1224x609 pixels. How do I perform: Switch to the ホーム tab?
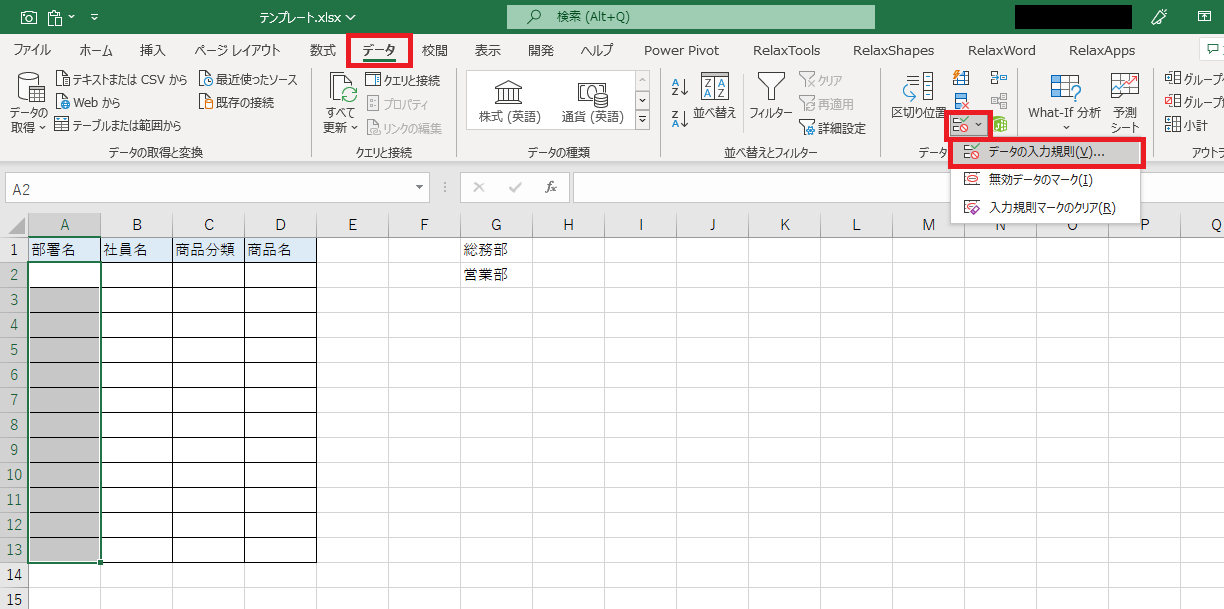pyautogui.click(x=96, y=50)
